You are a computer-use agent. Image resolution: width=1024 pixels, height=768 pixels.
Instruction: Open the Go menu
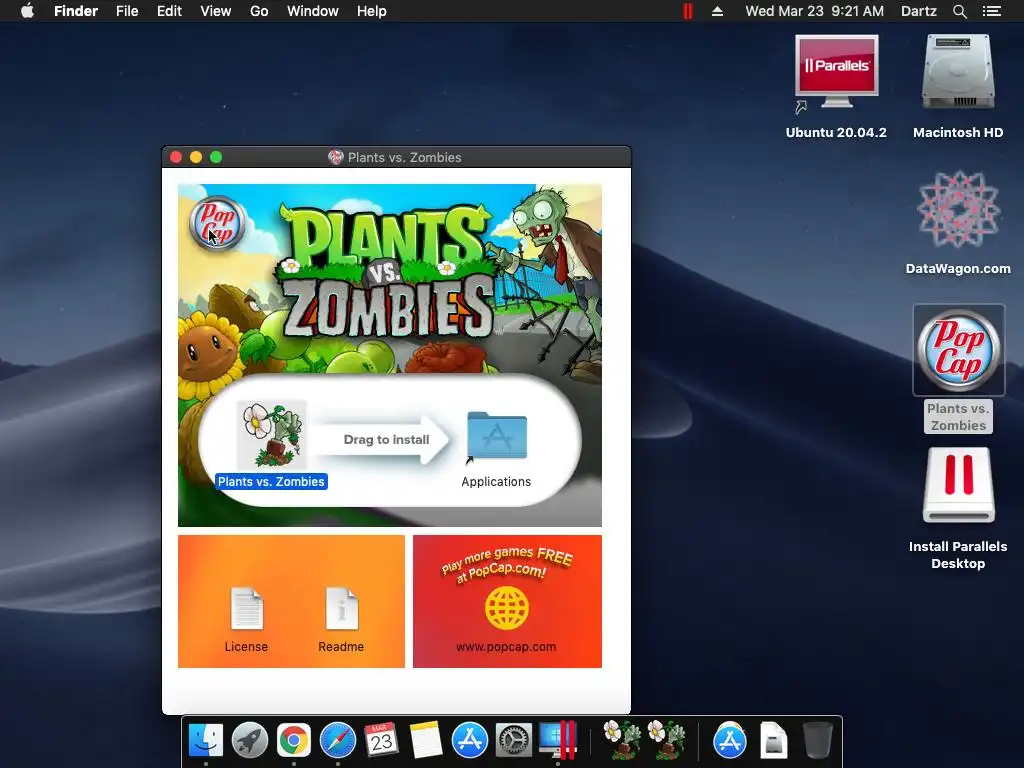(259, 11)
